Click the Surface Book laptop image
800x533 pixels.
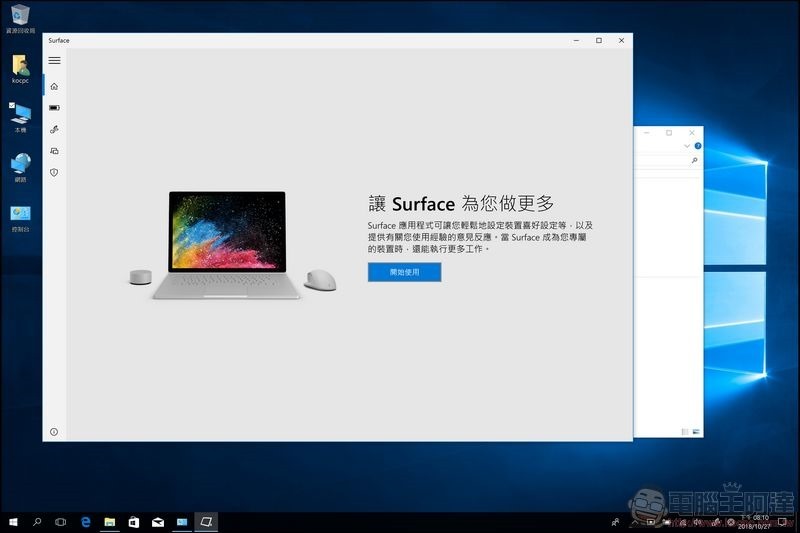tap(227, 245)
